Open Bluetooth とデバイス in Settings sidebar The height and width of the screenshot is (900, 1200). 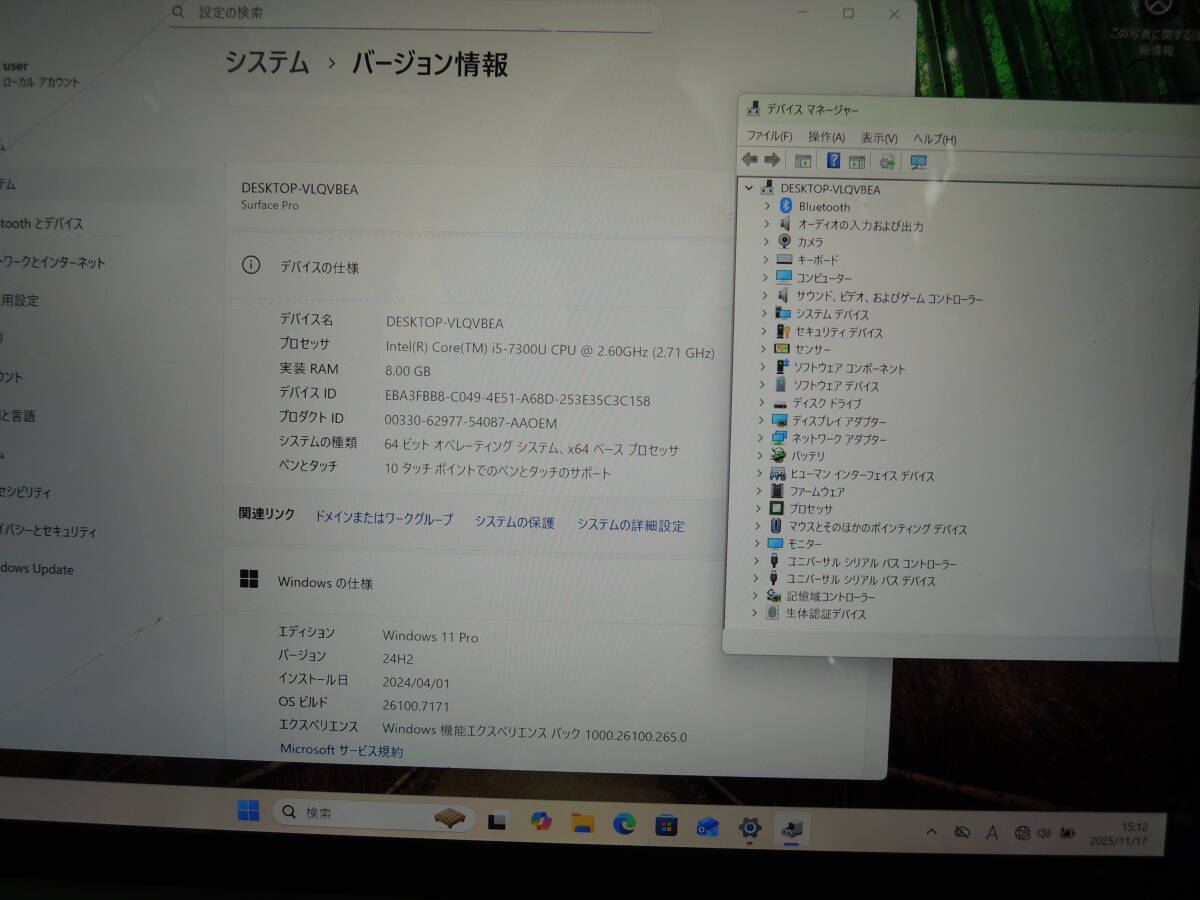(42, 223)
